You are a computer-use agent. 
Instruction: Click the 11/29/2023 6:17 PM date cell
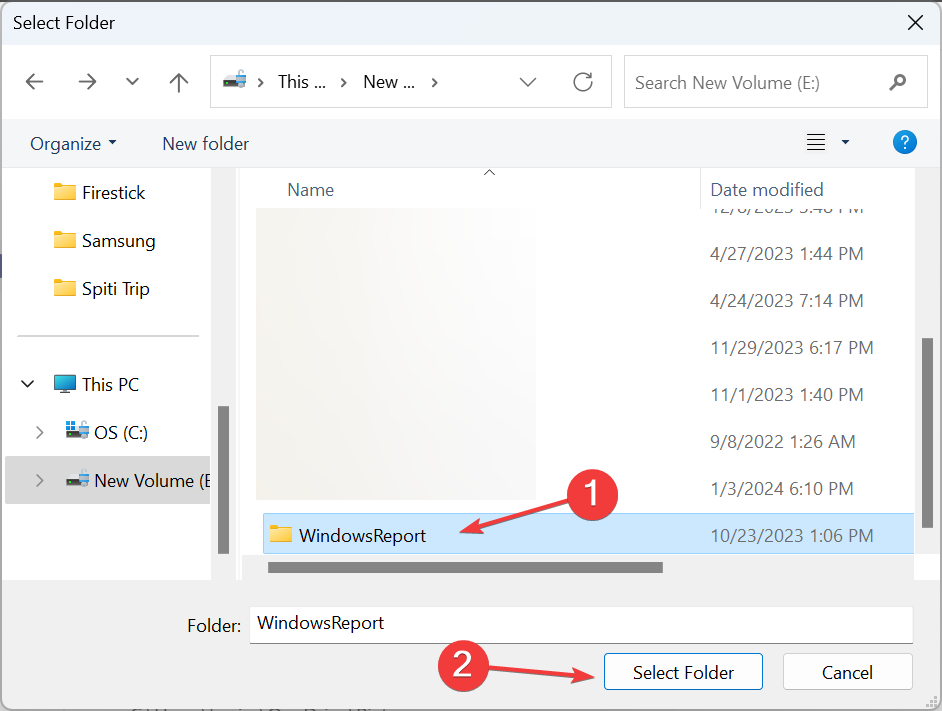(x=792, y=347)
